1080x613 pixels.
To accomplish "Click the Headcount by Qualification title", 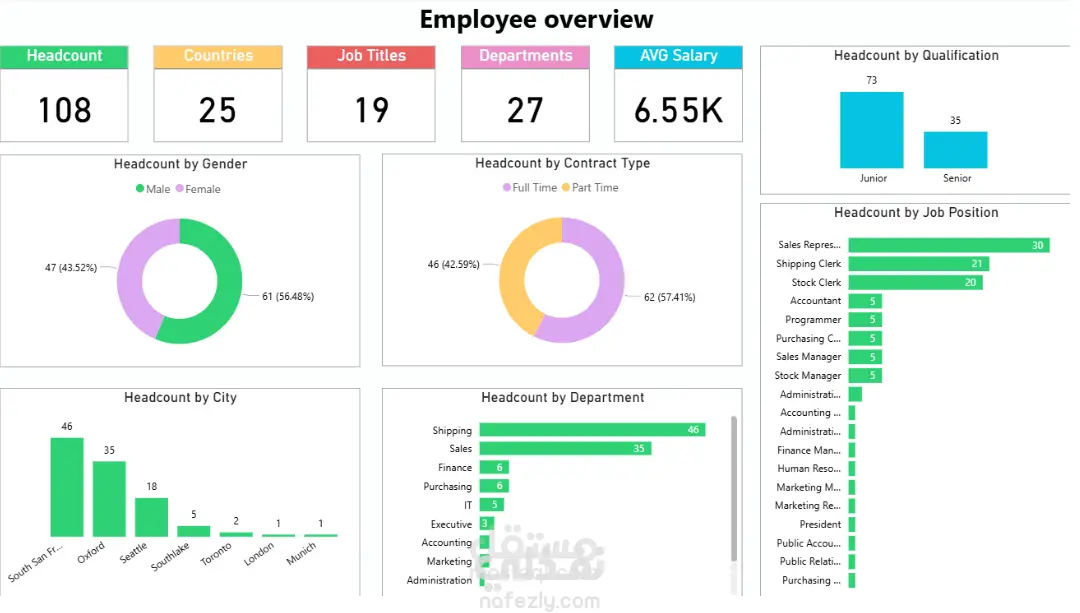I will coord(916,56).
